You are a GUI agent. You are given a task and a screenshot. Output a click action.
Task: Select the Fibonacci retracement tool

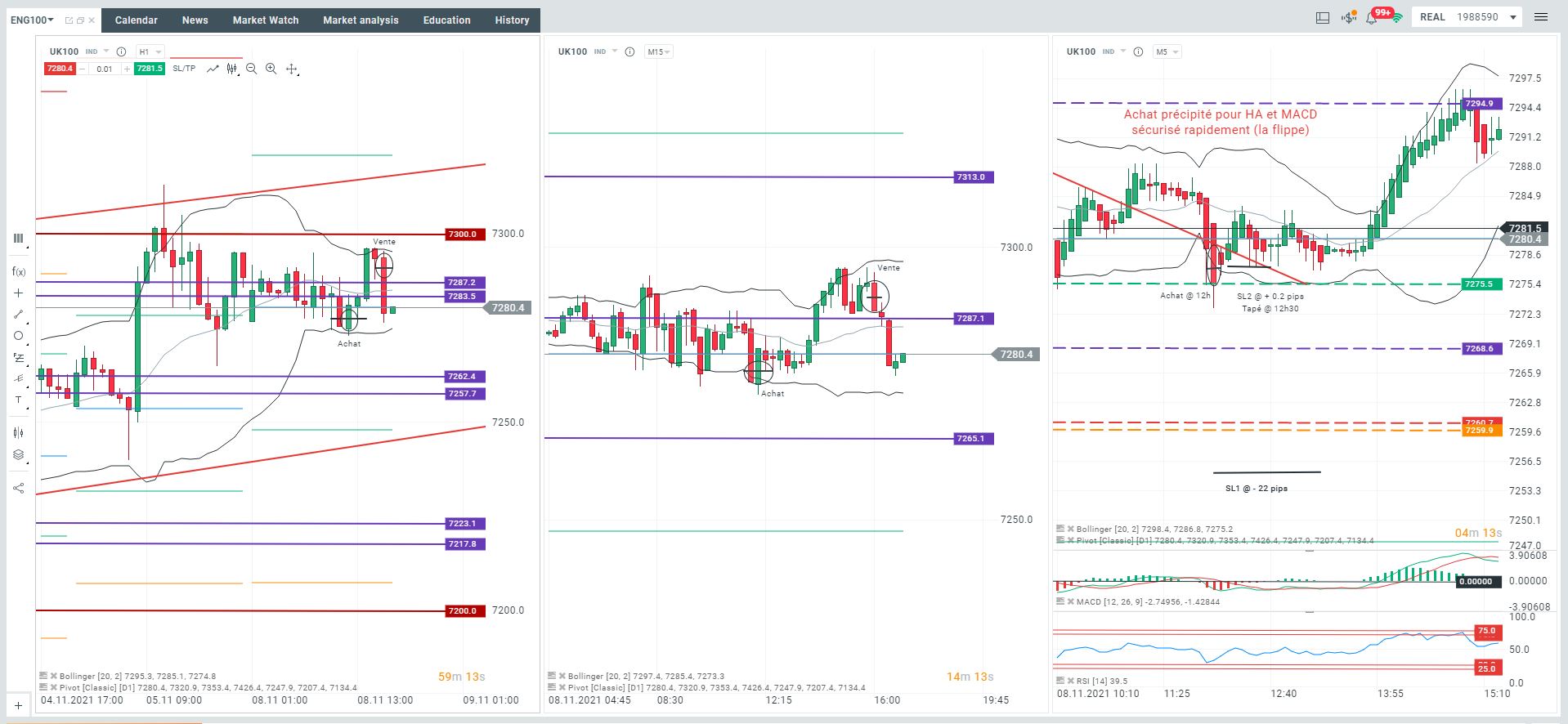[x=18, y=358]
